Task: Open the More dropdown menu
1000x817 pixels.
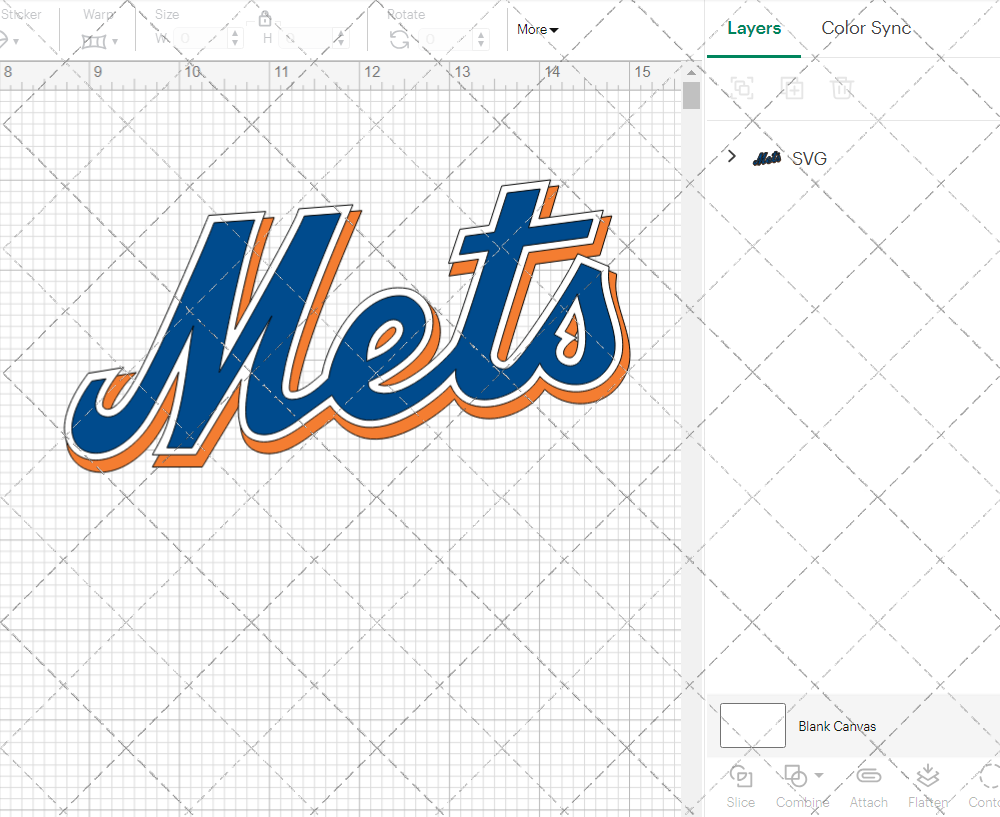Action: 538,29
